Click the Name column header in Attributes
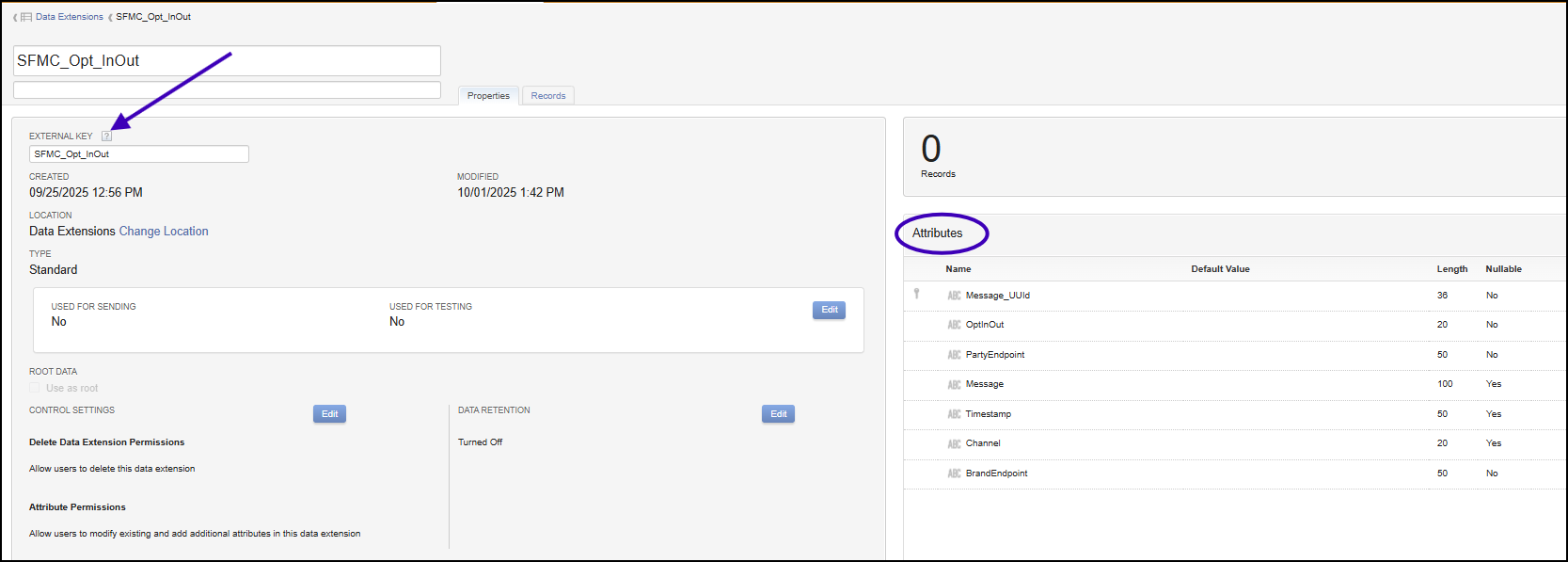 (958, 269)
